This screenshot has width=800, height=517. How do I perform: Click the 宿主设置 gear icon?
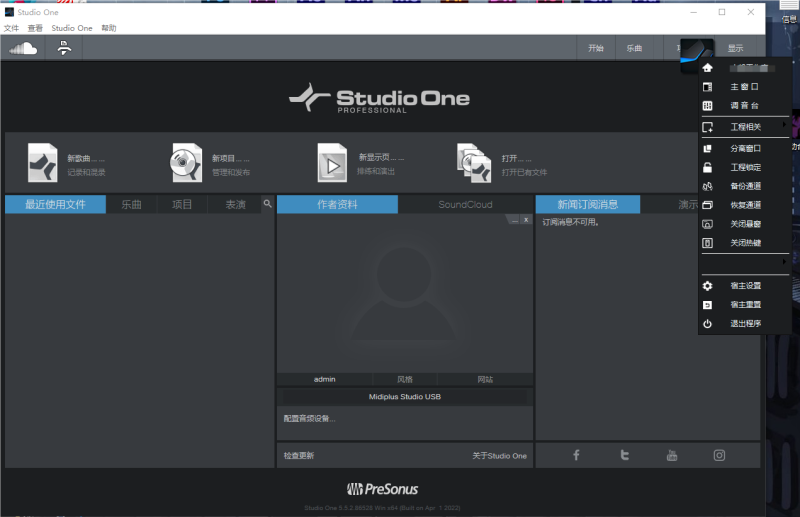click(x=707, y=286)
